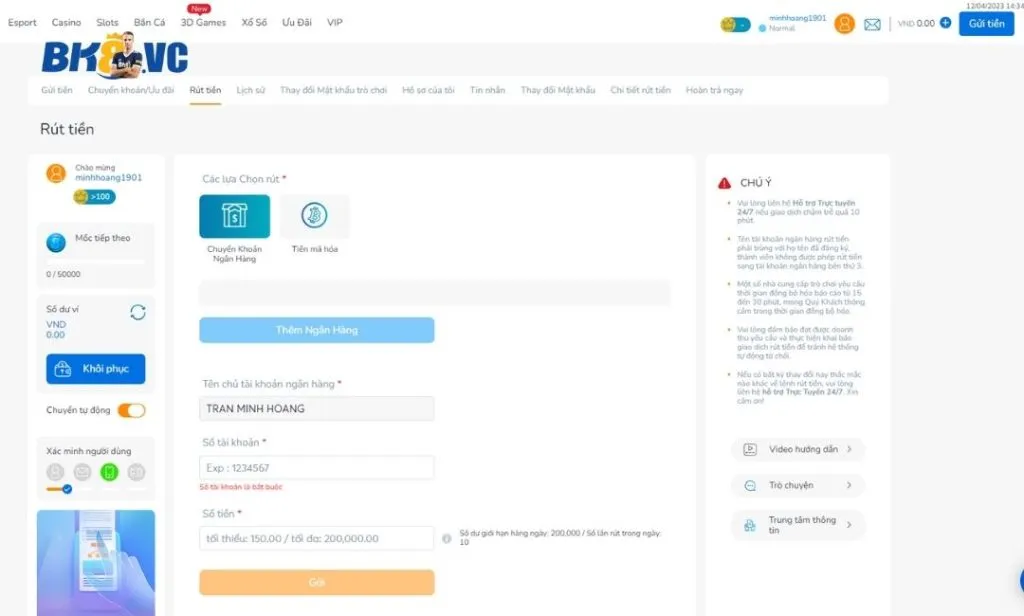Viewport: 1024px width, 616px height.
Task: Click the Số tài khoản input field
Action: click(317, 468)
